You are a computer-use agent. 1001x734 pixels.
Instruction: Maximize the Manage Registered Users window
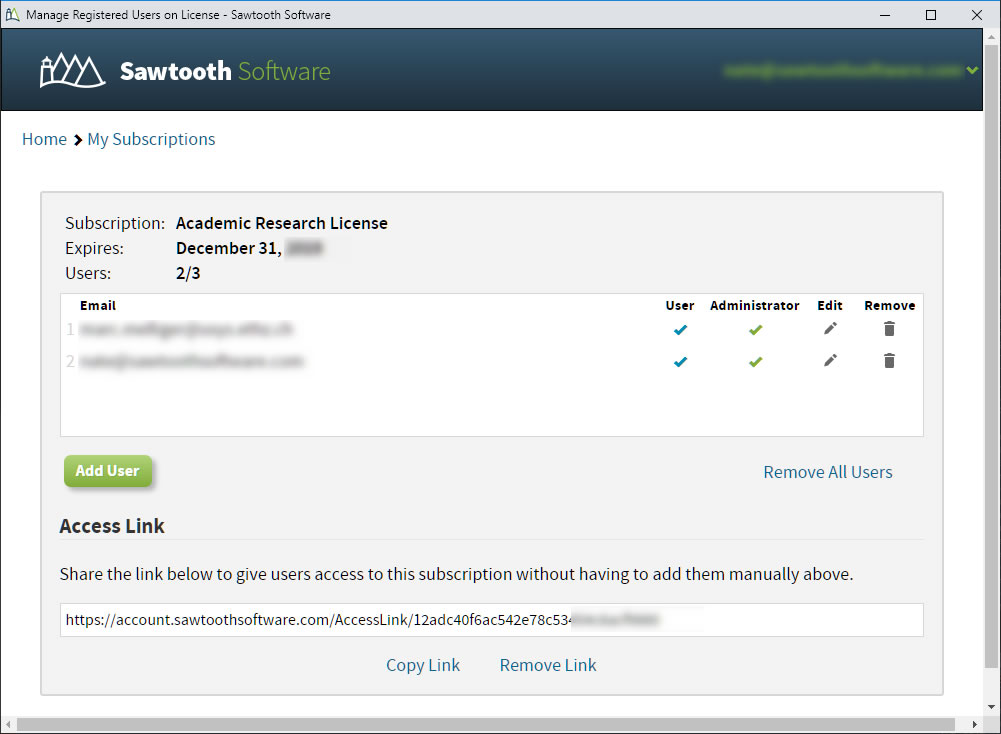tap(931, 15)
